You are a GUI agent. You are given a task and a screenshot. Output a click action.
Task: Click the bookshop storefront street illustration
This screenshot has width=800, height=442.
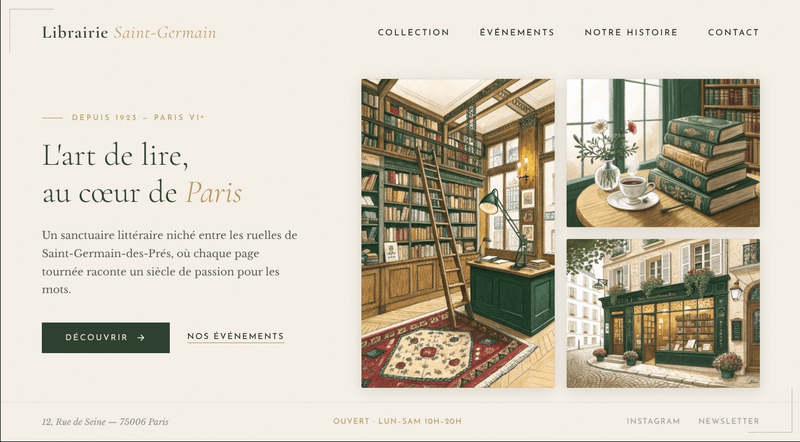(663, 313)
